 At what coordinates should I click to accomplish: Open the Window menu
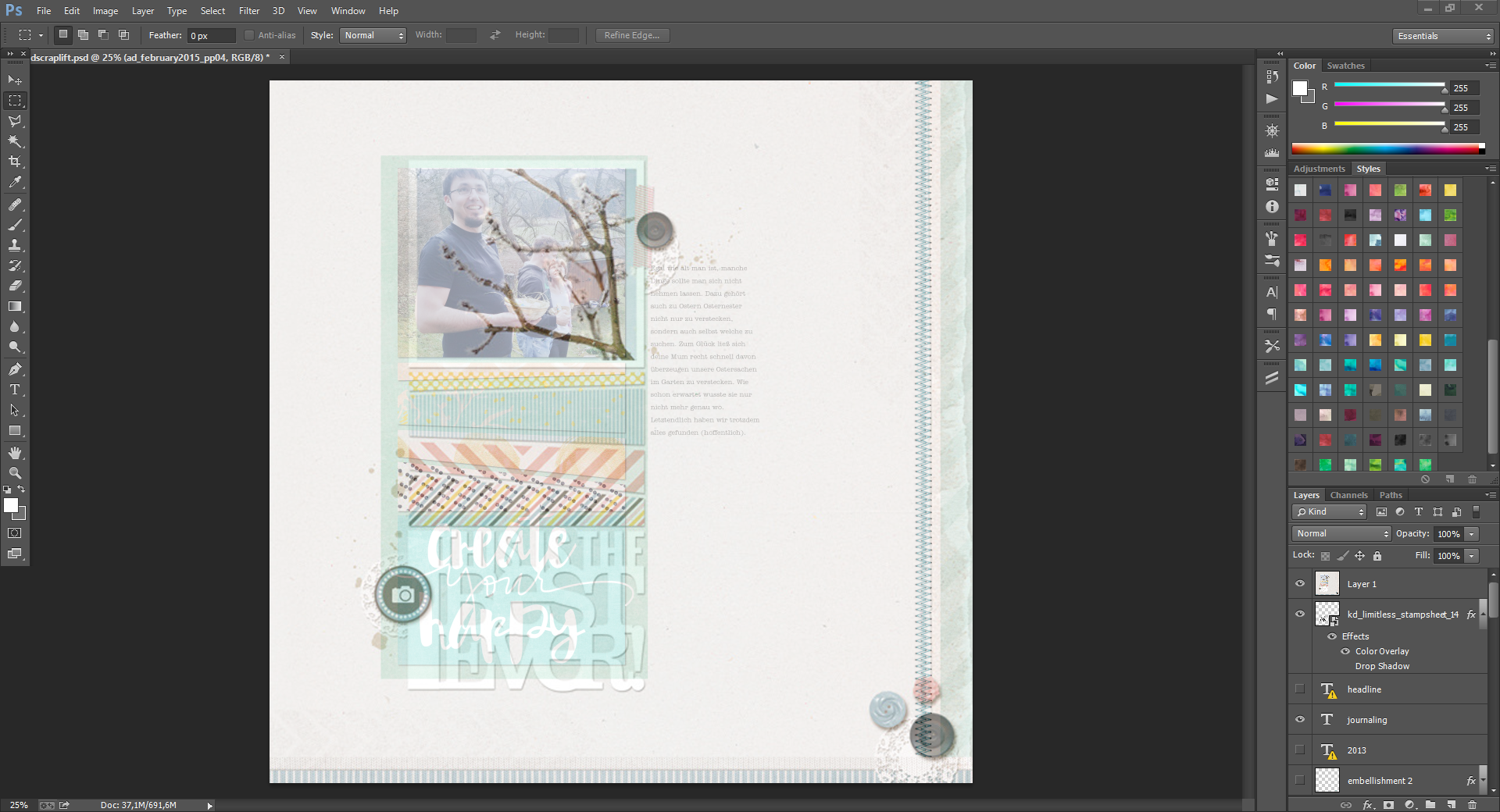point(348,11)
